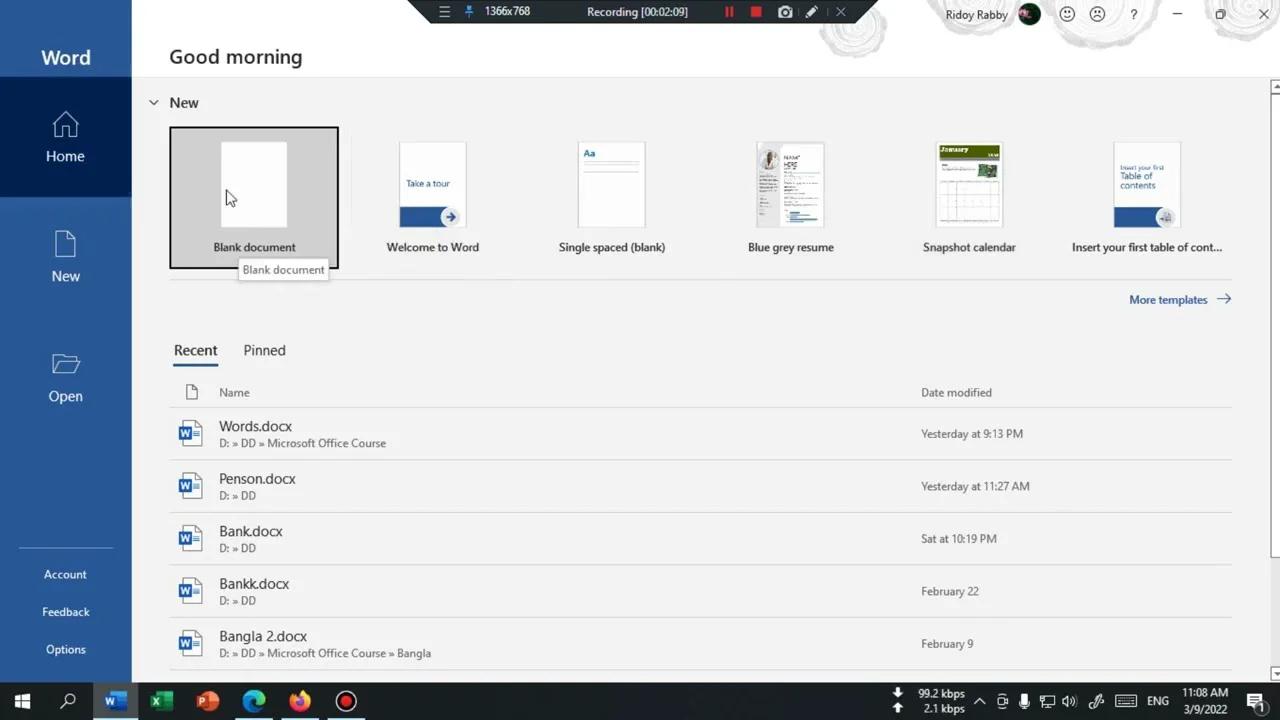Stop the screen recording with the red square
Screen dimensions: 1280x720
pos(756,12)
